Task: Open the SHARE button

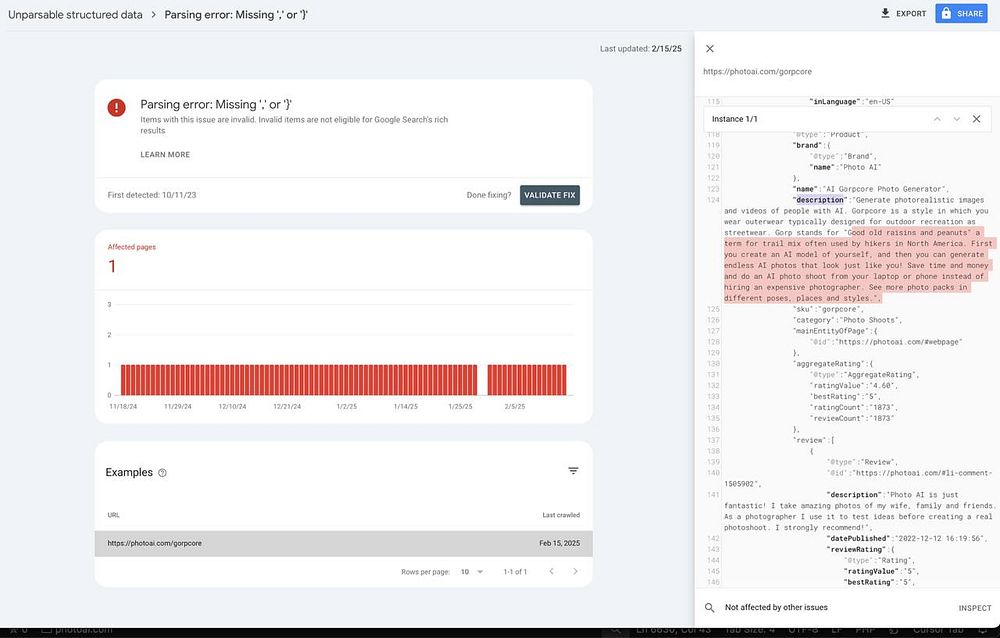Action: (x=961, y=13)
